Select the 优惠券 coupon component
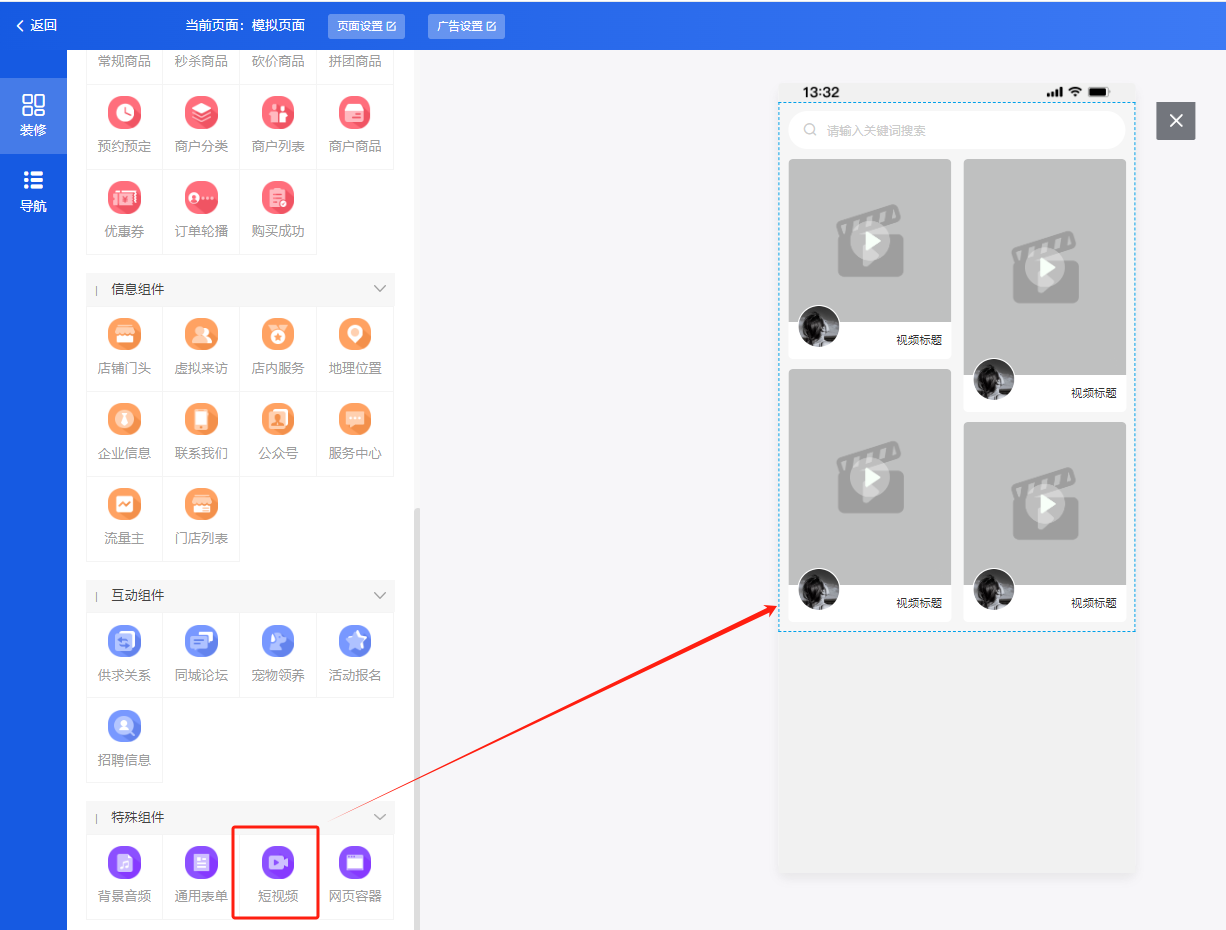 (124, 210)
